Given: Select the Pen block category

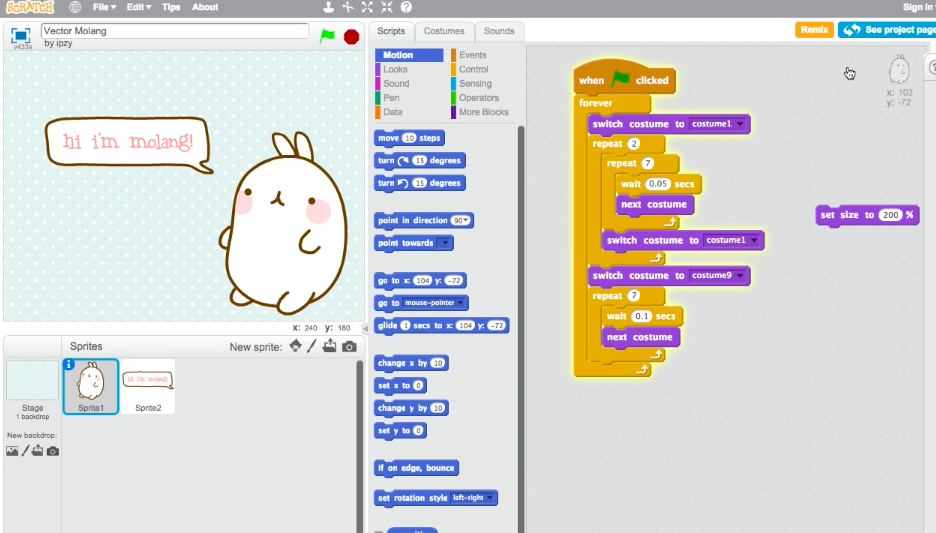Looking at the screenshot, I should pos(391,98).
